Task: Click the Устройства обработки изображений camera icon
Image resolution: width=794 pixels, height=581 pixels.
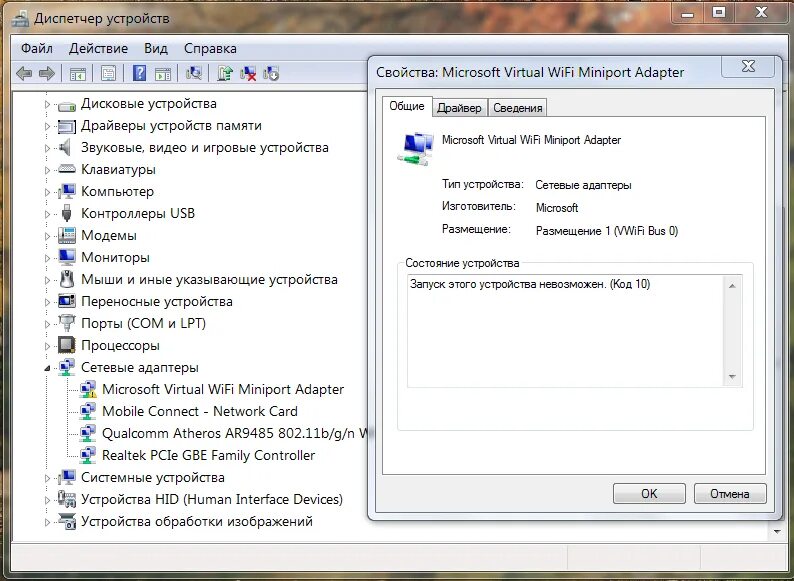Action: (67, 521)
